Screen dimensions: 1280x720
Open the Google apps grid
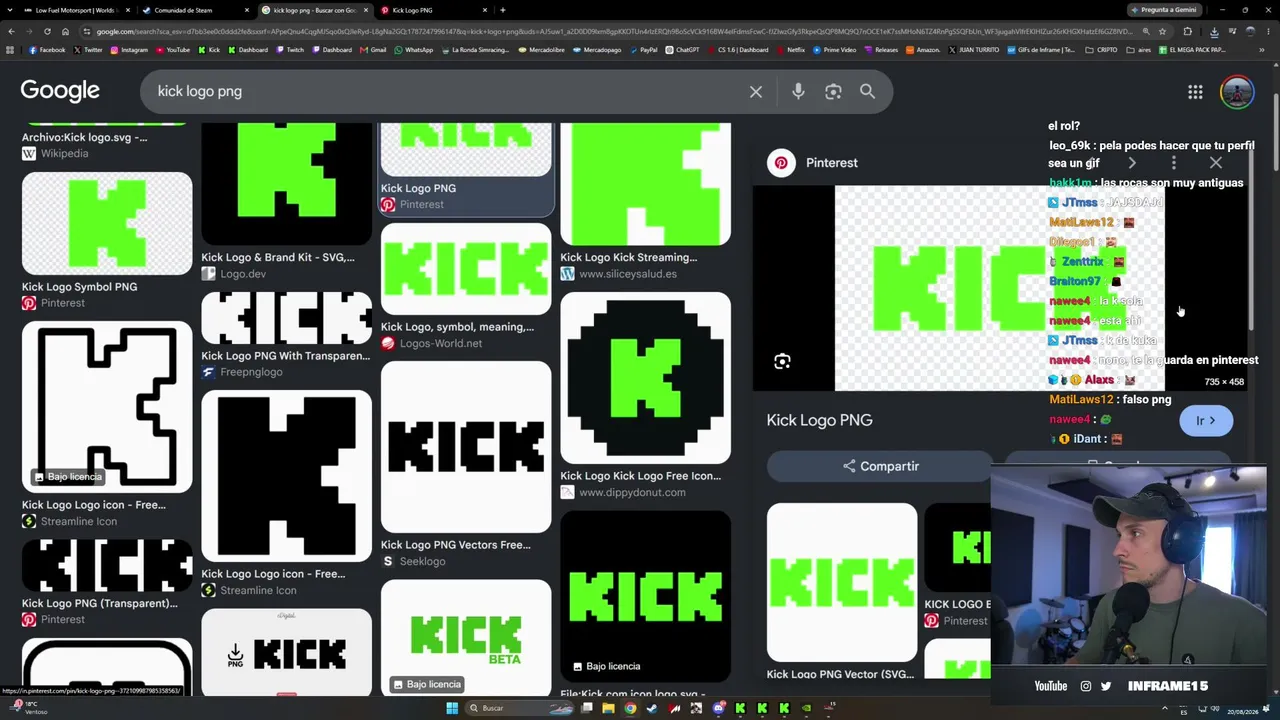click(x=1195, y=92)
